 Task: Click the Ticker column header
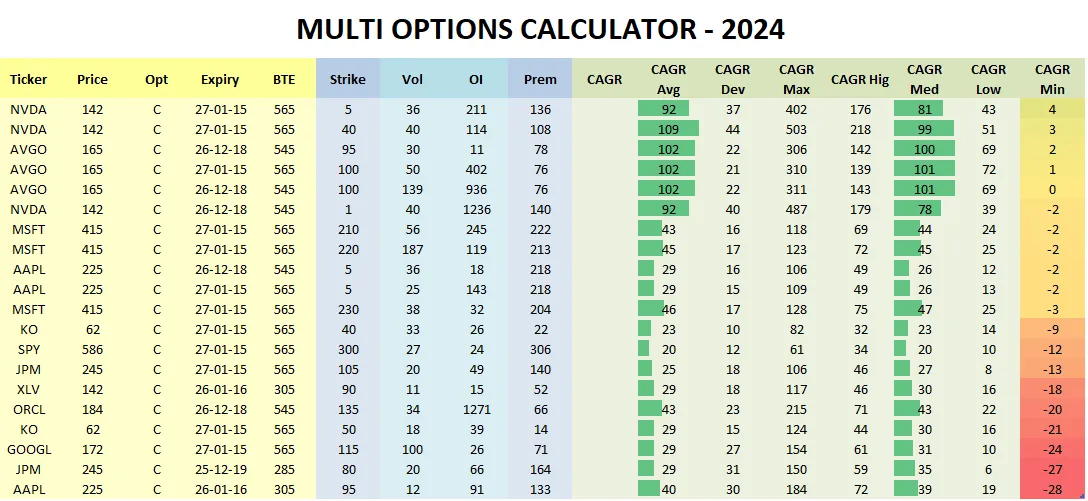29,79
